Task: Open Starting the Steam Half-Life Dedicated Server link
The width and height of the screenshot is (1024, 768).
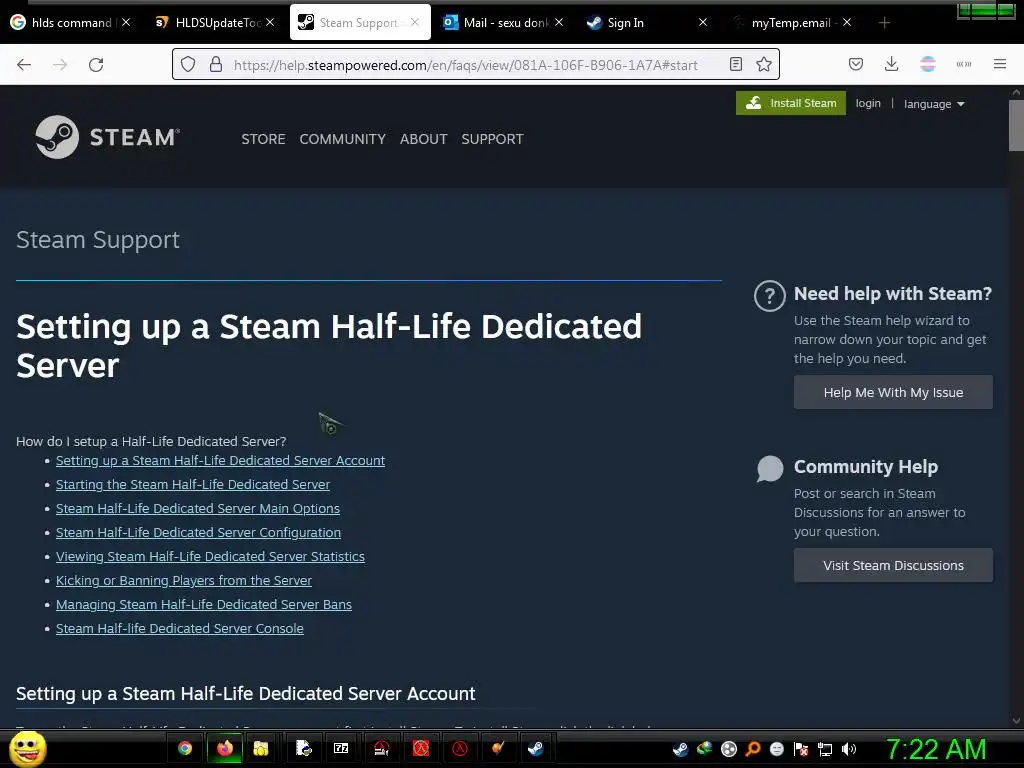Action: point(193,485)
